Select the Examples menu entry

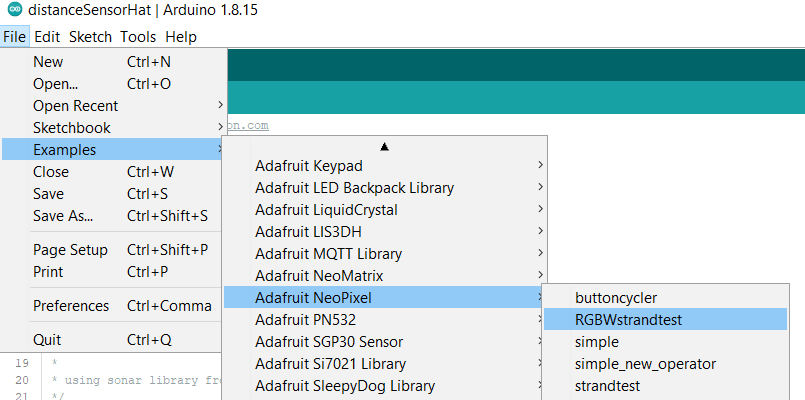point(112,149)
